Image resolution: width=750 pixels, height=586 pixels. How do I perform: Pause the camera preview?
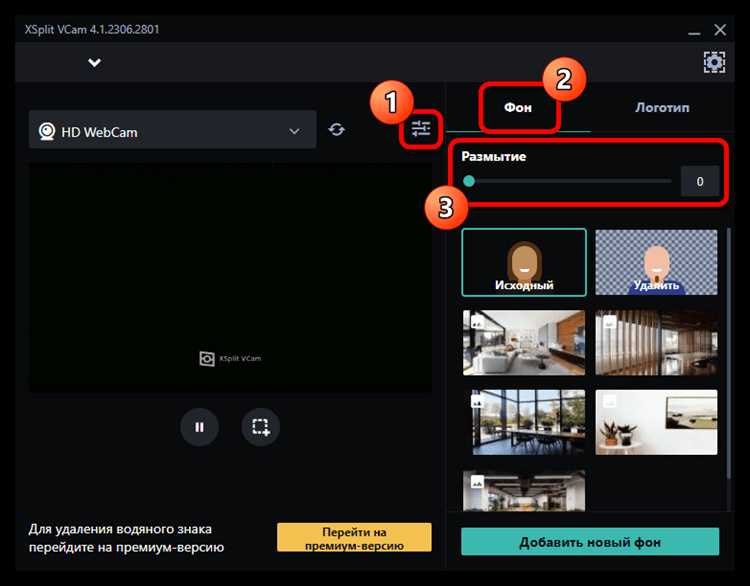(199, 427)
